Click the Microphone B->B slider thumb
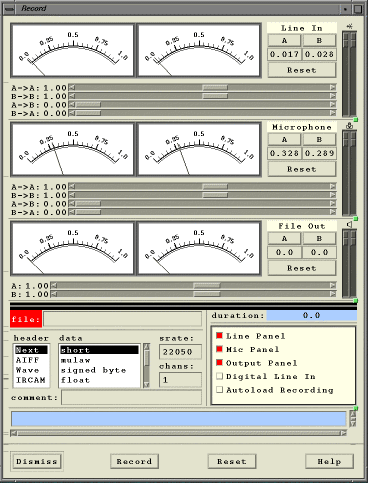 tap(215, 195)
